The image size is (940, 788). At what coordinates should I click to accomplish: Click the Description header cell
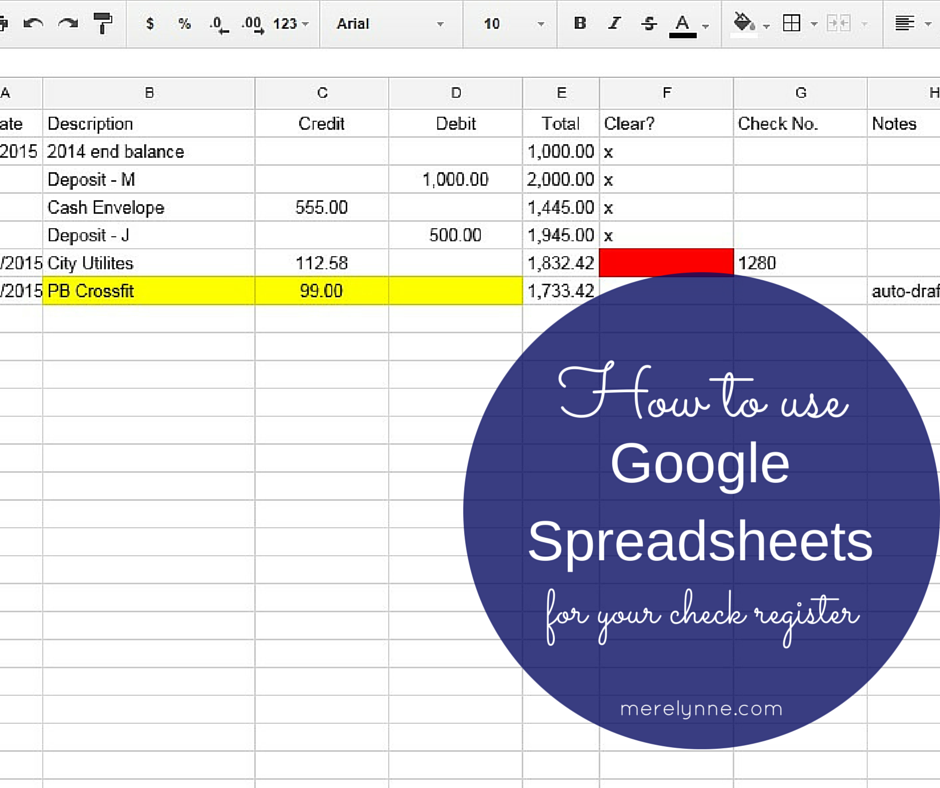click(149, 124)
